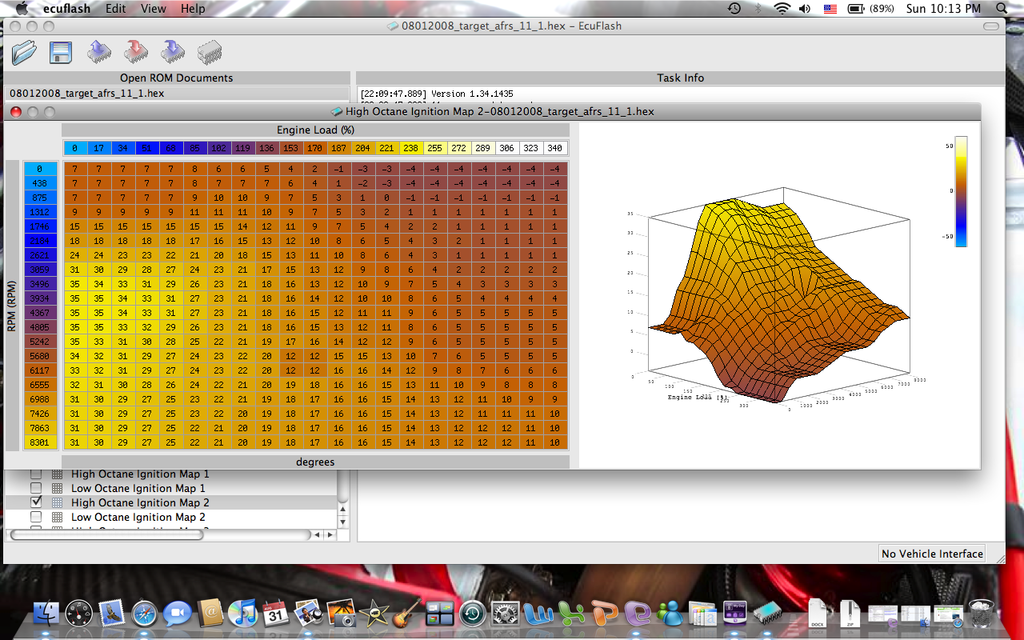This screenshot has height=640, width=1024.
Task: Click the Engine Load column header 340
Action: 555,148
